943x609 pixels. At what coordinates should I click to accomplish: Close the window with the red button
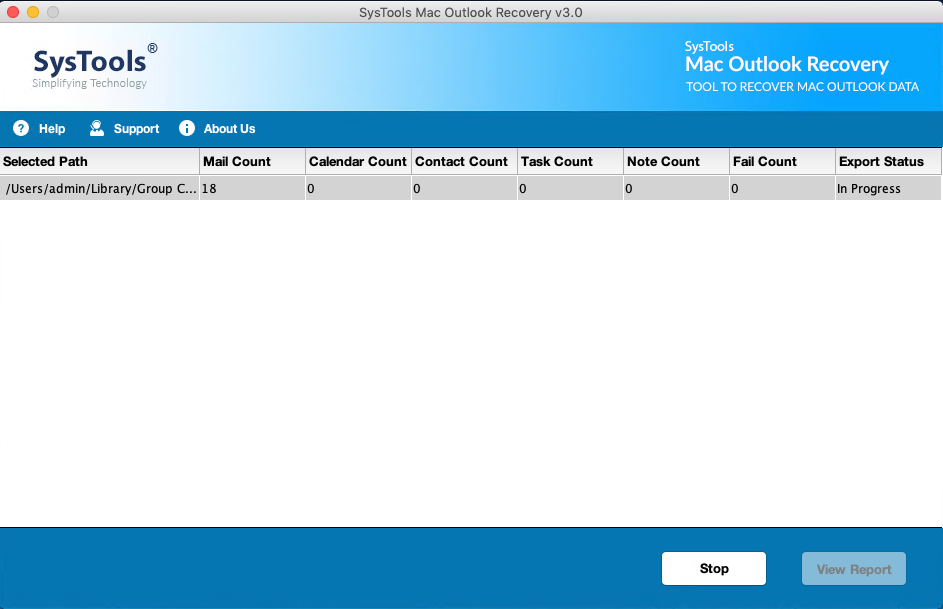(x=13, y=12)
